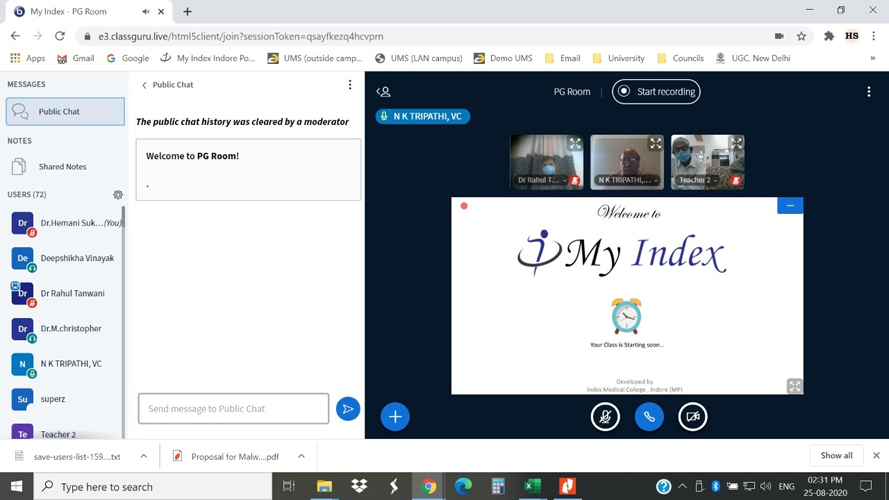Reload the page
Image resolution: width=889 pixels, height=500 pixels.
[x=60, y=36]
